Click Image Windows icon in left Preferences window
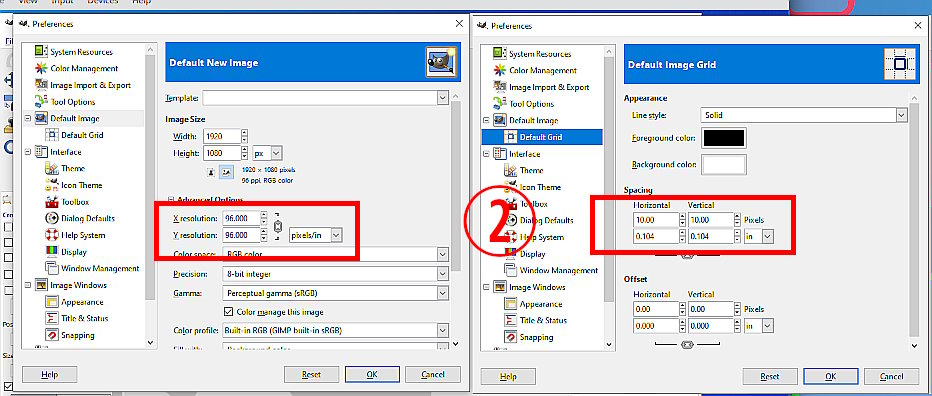Viewport: 932px width, 396px height. click(x=41, y=285)
